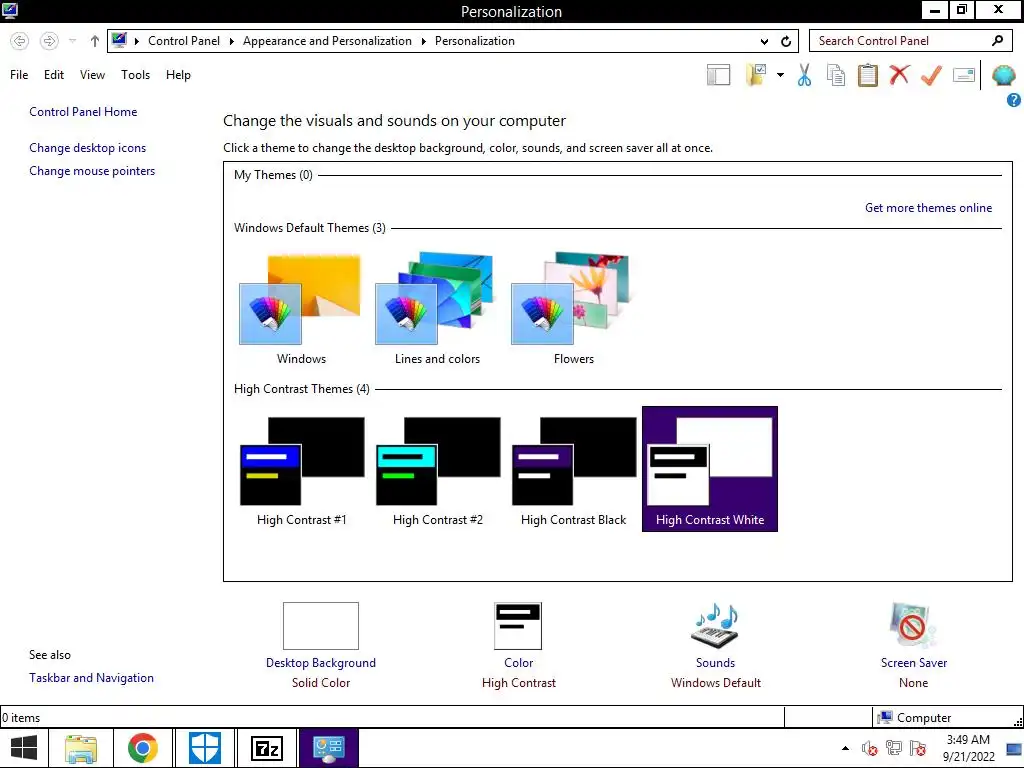Click Appearance and Personalization breadcrumb

[x=327, y=40]
